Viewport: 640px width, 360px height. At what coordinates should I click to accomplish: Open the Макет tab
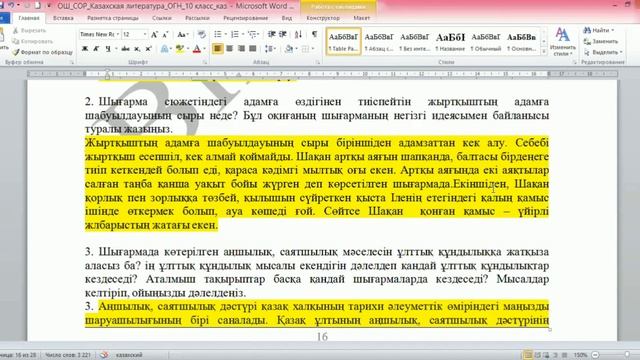point(362,18)
